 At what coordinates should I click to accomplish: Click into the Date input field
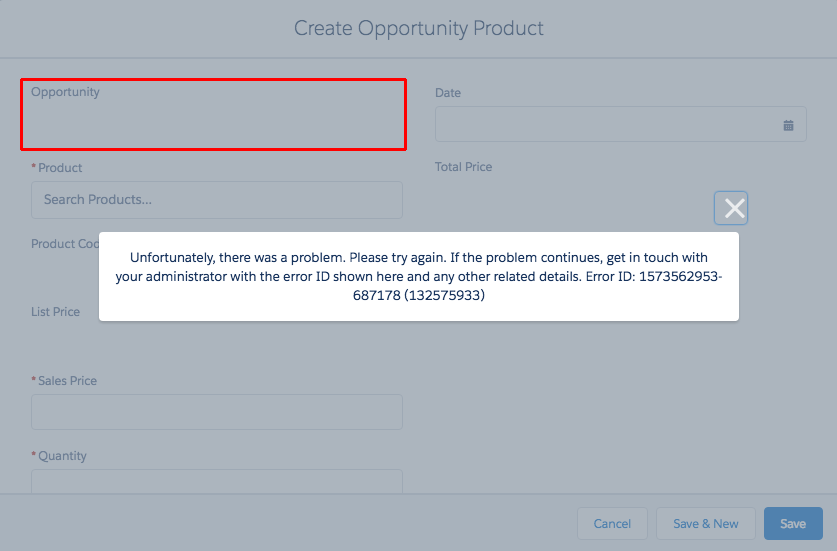[608, 125]
